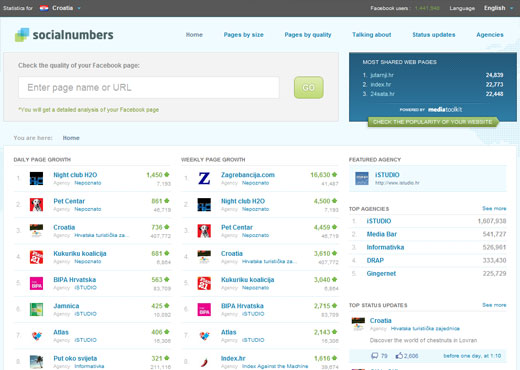Screen dimensions: 520x370
Task: Open Pet Centar thumbnail in weekly growth
Action: 204,231
